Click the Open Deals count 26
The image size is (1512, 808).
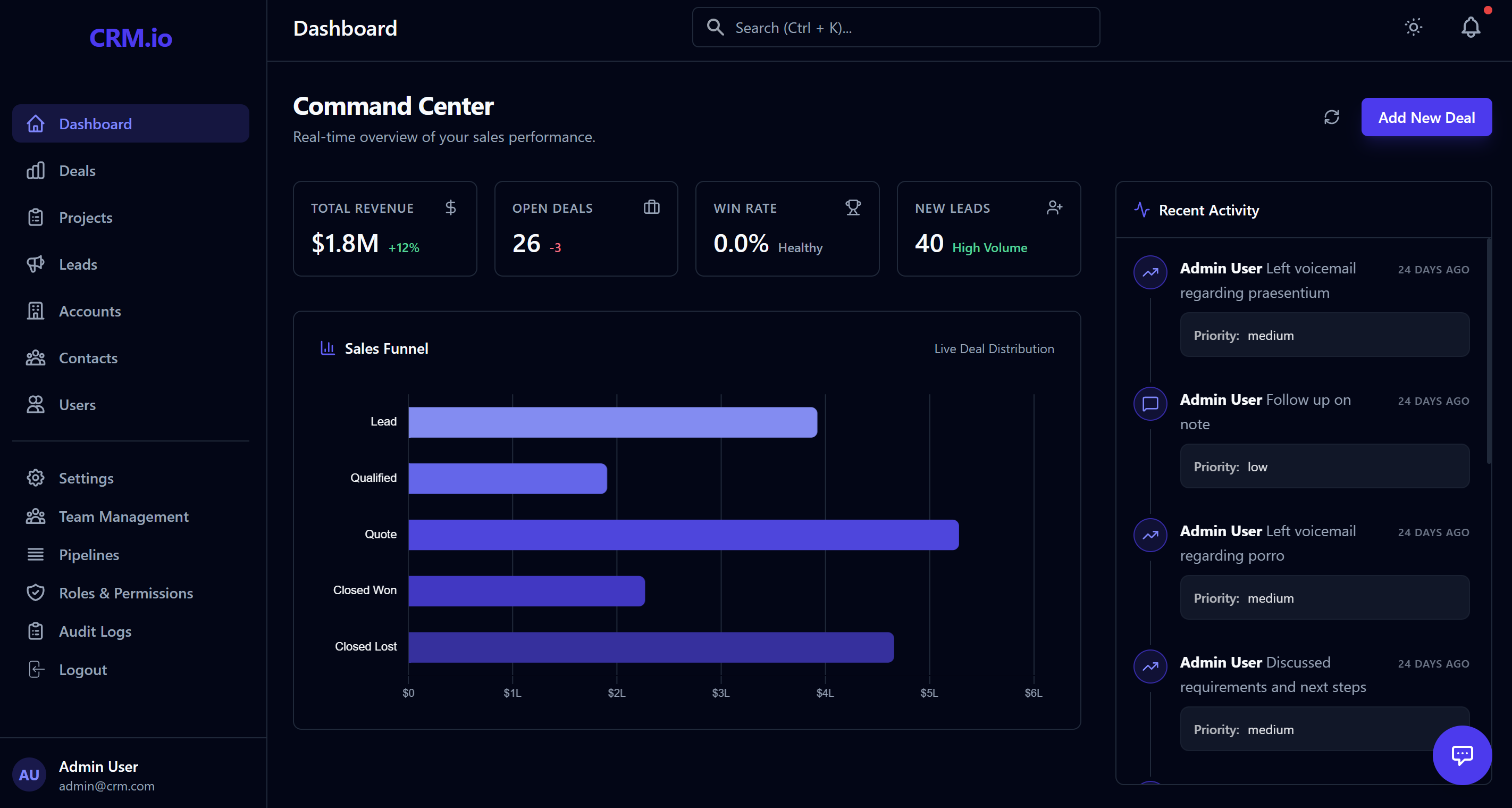[x=526, y=243]
